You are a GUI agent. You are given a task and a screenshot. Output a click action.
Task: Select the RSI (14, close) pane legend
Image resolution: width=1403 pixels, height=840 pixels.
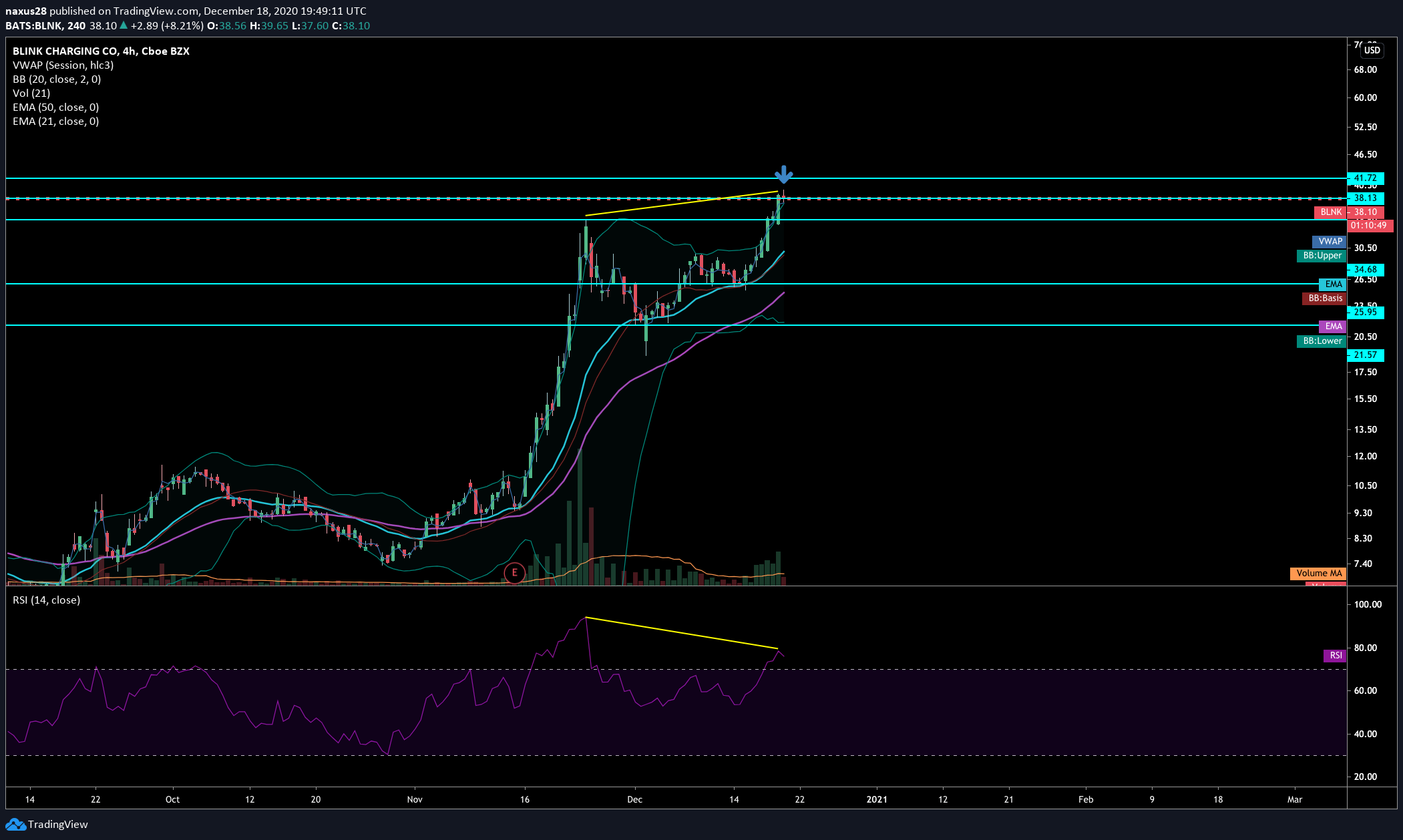pos(46,600)
